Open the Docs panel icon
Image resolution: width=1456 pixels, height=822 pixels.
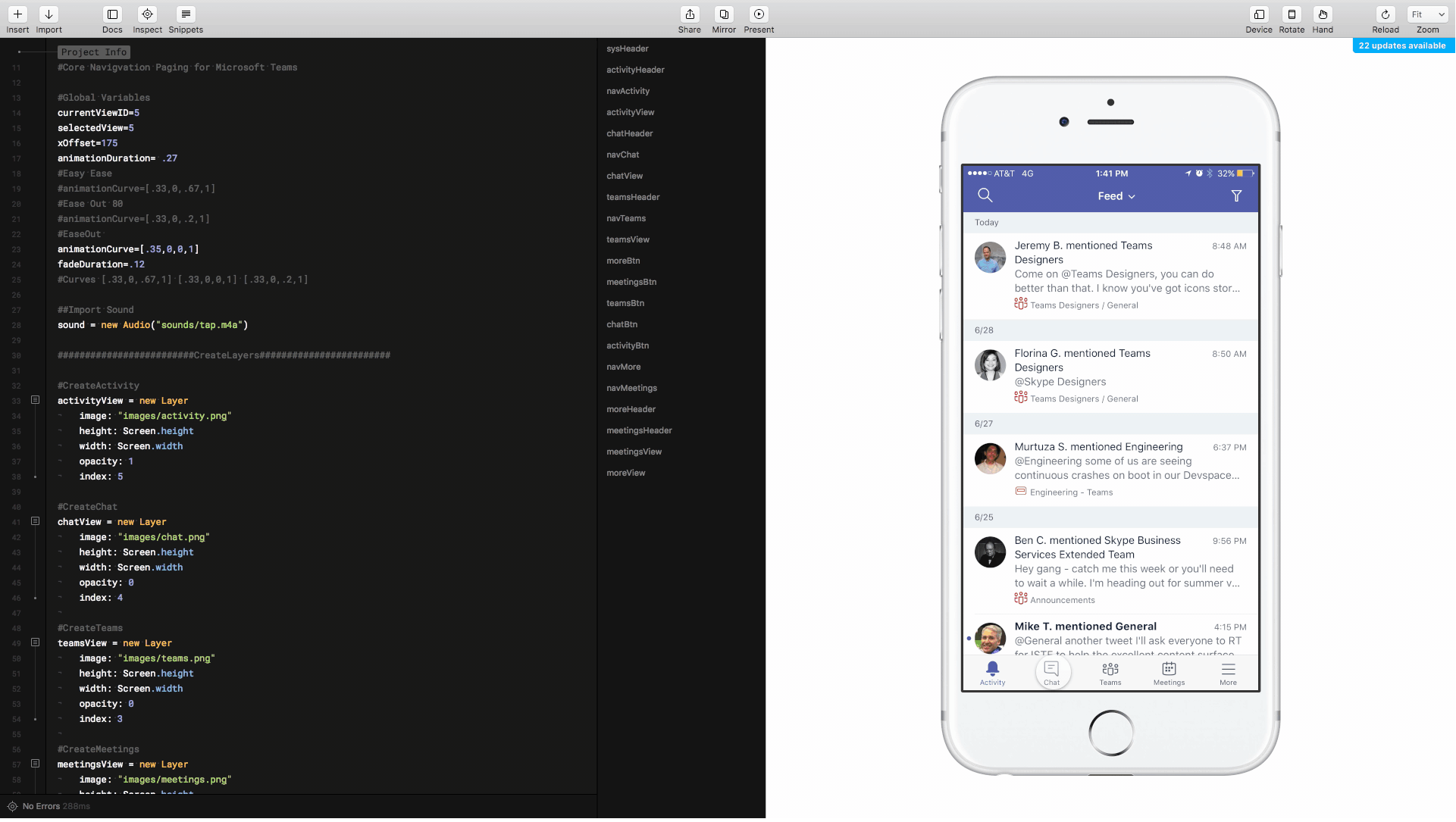[x=112, y=14]
